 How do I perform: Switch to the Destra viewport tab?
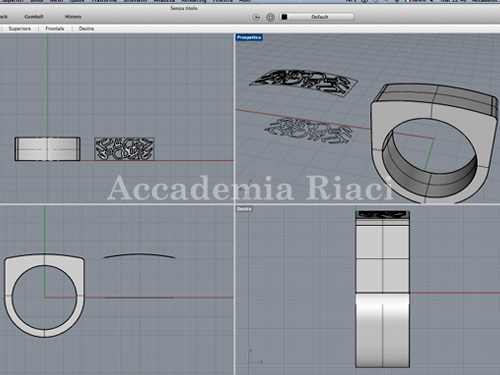pos(86,29)
